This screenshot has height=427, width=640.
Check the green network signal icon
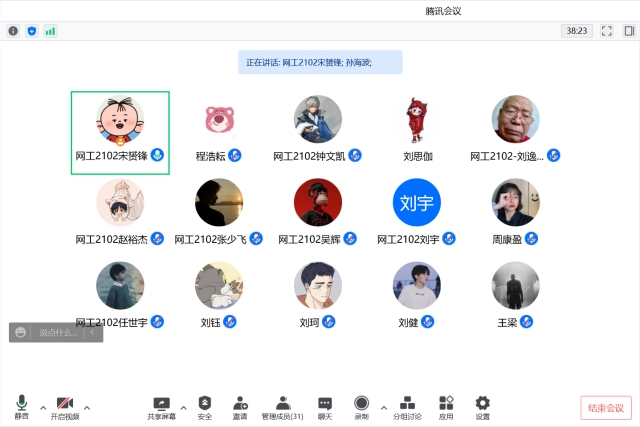pyautogui.click(x=50, y=31)
